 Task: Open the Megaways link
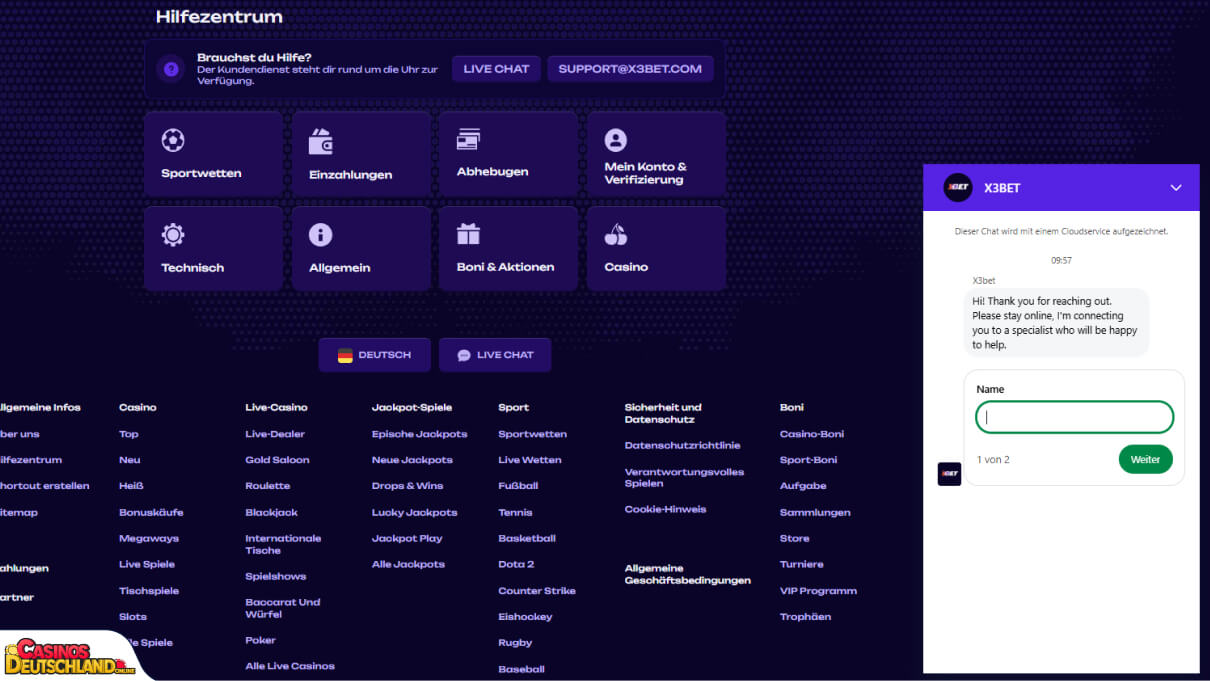pyautogui.click(x=149, y=538)
